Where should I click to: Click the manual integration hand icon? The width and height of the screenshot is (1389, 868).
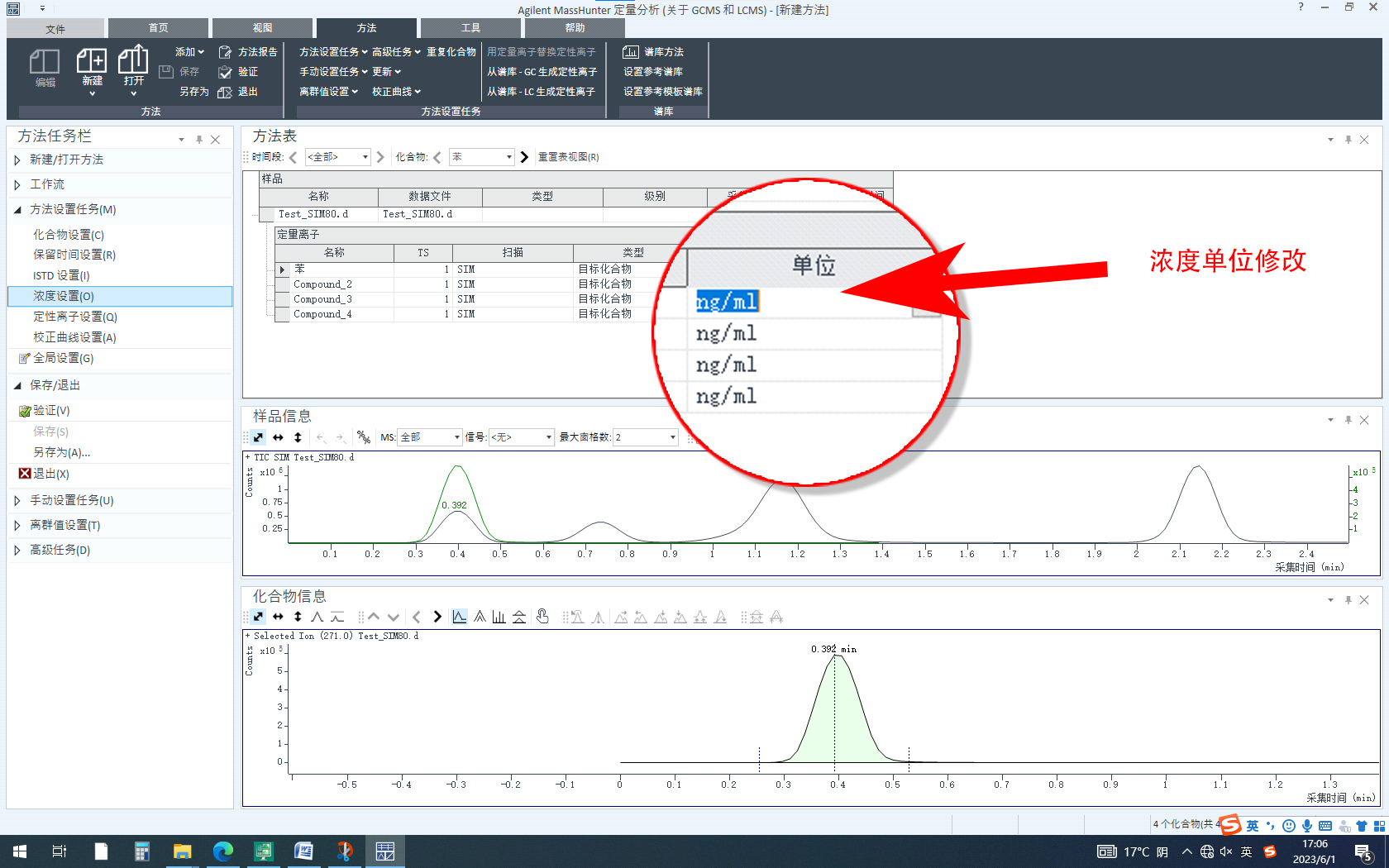(542, 617)
